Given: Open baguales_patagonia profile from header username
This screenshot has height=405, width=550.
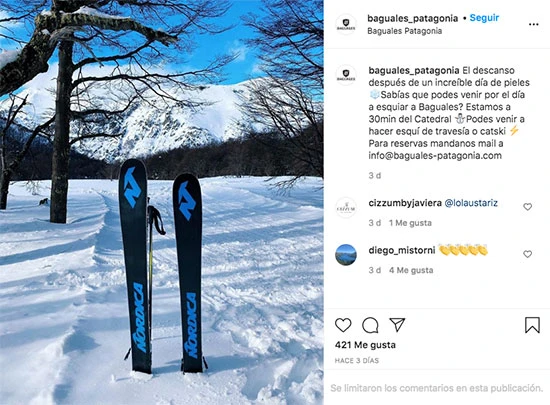Looking at the screenshot, I should pyautogui.click(x=412, y=18).
